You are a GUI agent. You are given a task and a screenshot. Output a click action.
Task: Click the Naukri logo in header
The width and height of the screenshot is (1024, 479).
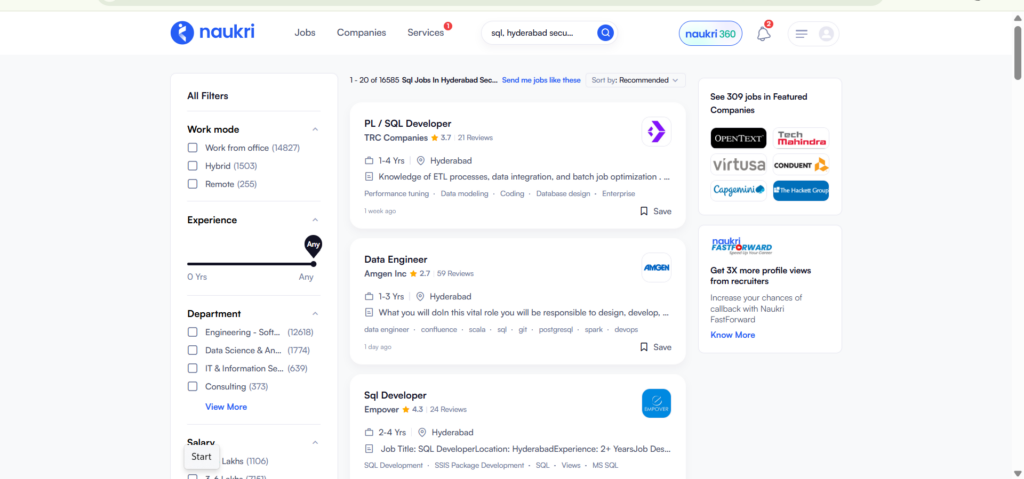click(212, 33)
